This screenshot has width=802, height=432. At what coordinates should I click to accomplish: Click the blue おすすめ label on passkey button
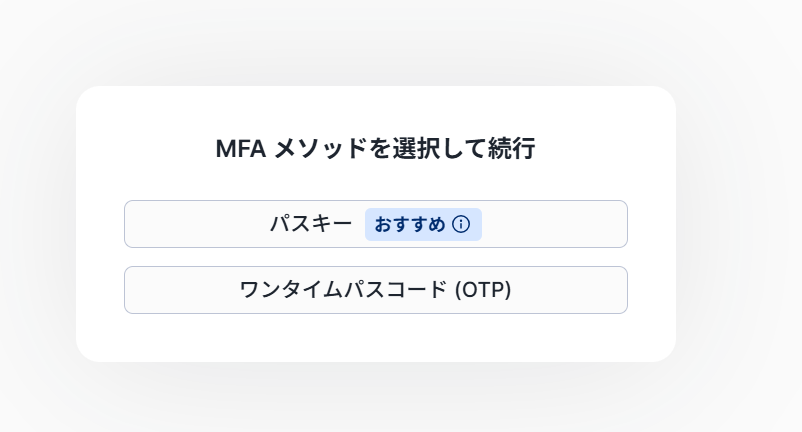410,225
